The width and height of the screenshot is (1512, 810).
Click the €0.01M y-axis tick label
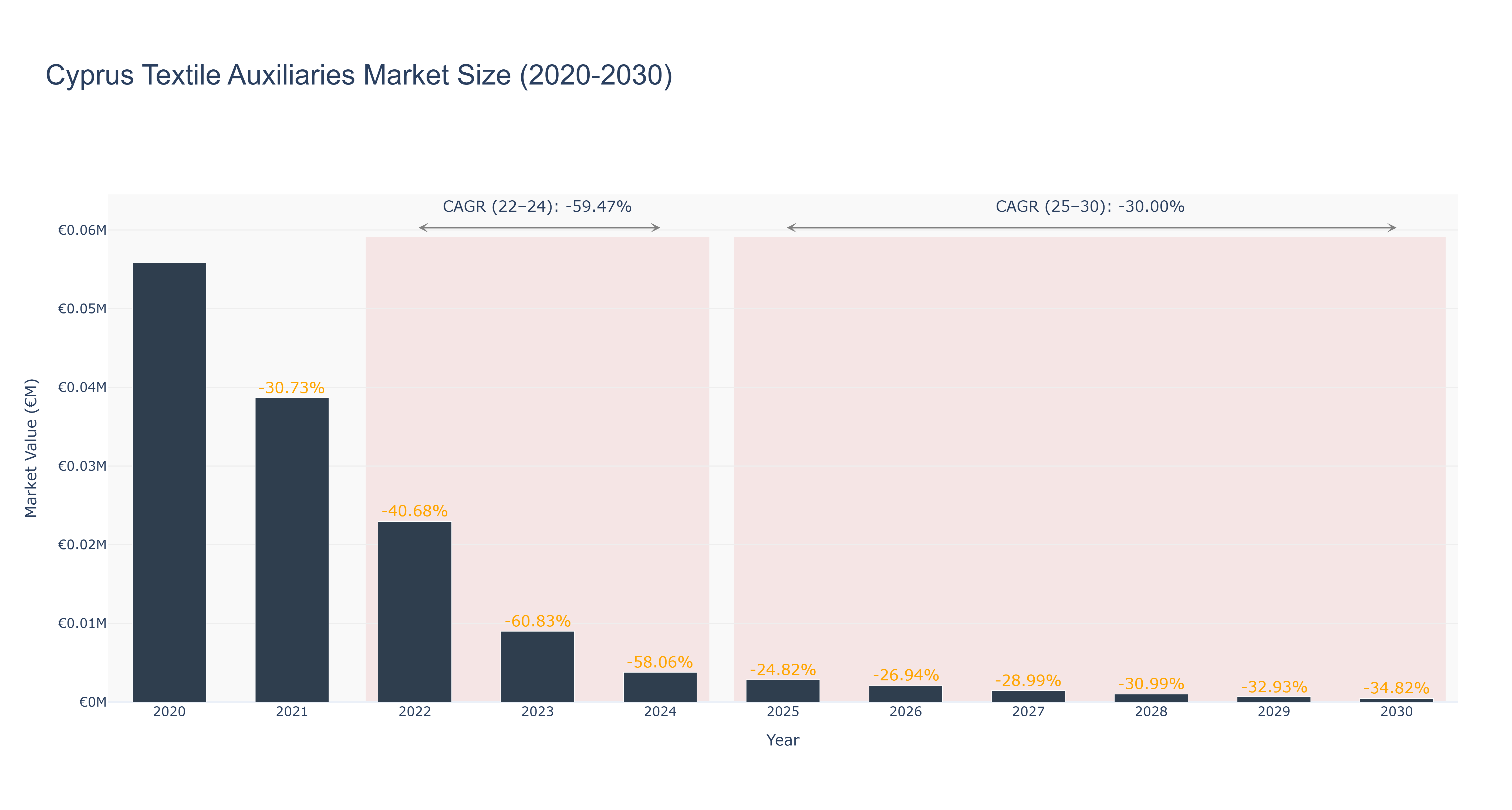point(82,623)
